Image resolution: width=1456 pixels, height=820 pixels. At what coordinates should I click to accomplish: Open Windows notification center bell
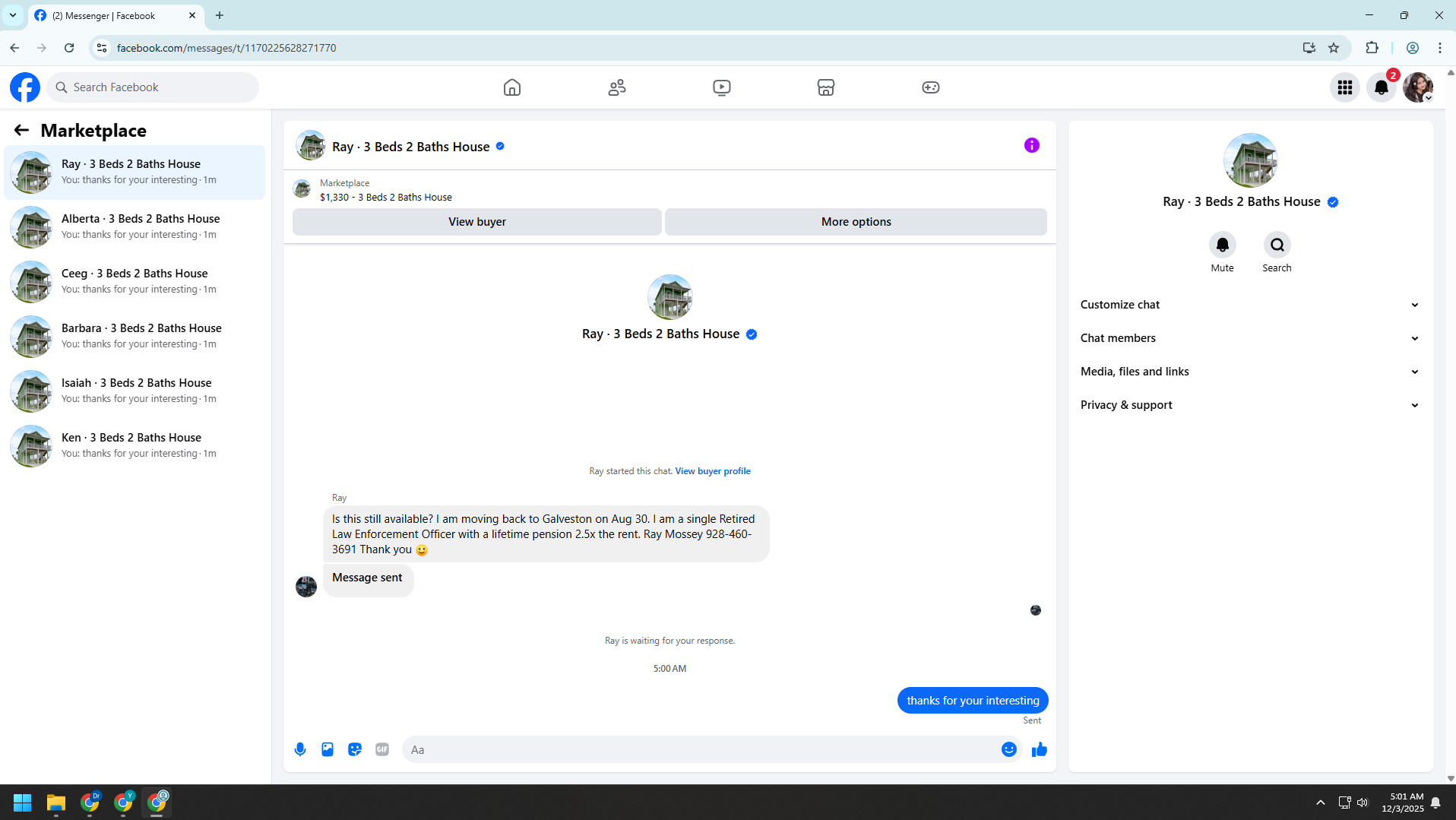pos(1435,803)
